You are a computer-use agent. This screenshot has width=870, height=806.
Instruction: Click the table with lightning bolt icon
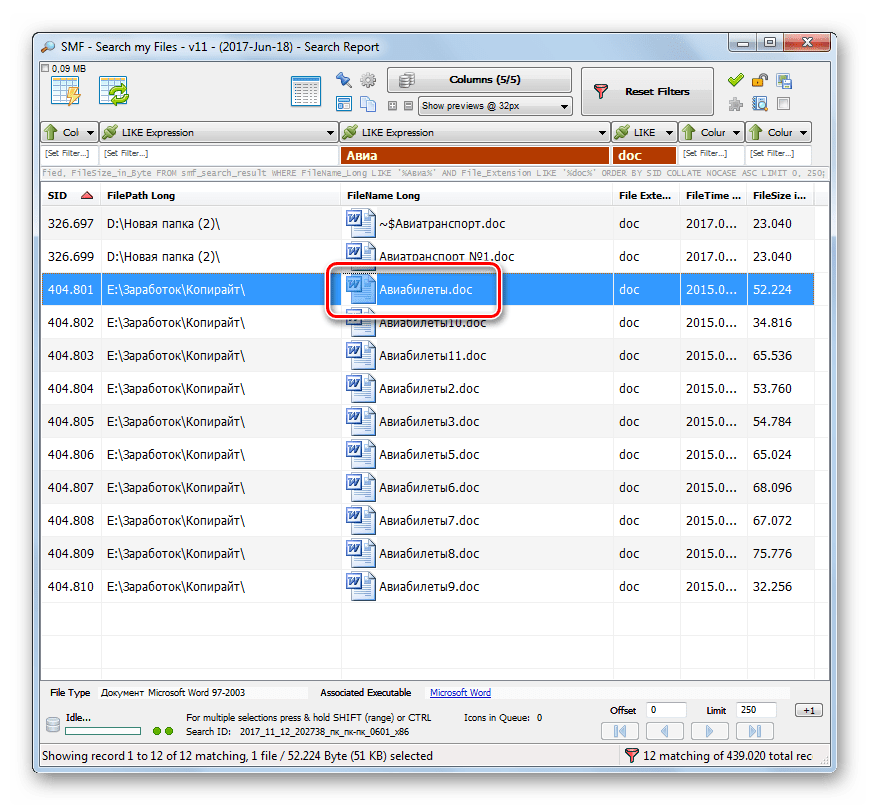coord(65,91)
